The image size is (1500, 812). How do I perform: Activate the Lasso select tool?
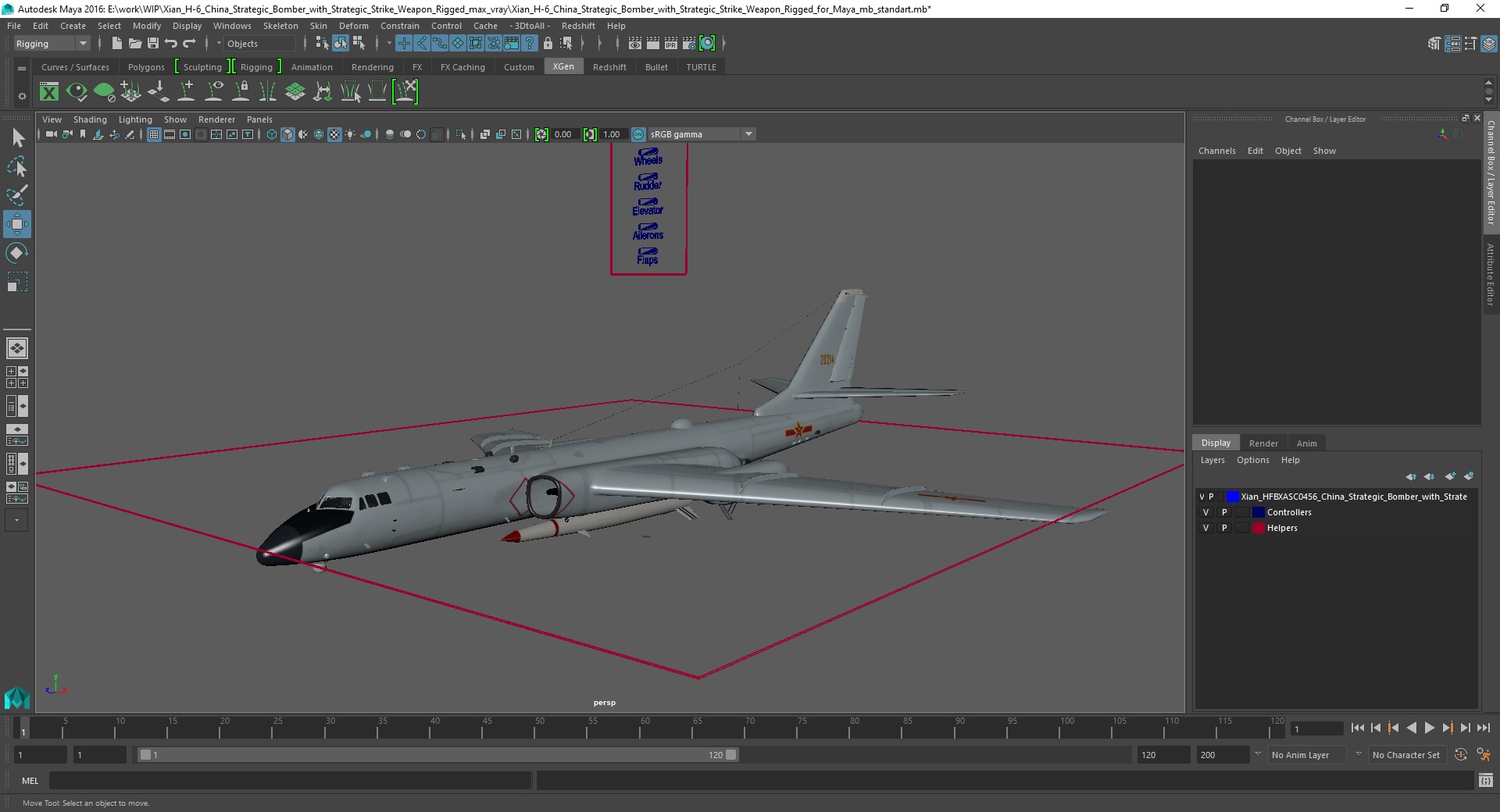(17, 167)
